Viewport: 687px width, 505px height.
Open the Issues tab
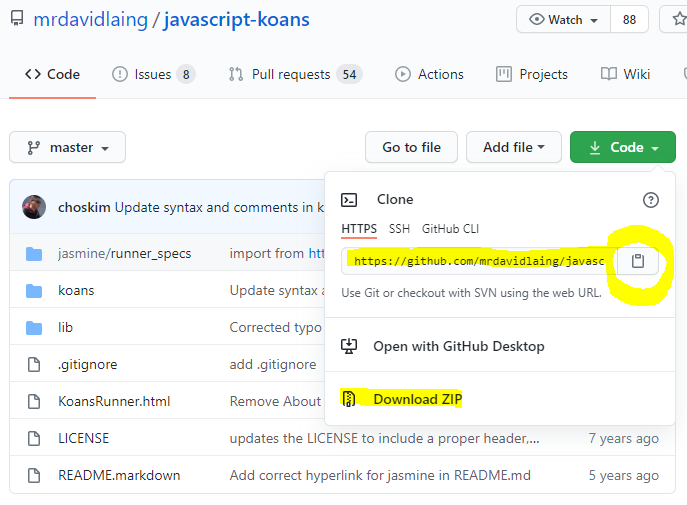(x=153, y=74)
